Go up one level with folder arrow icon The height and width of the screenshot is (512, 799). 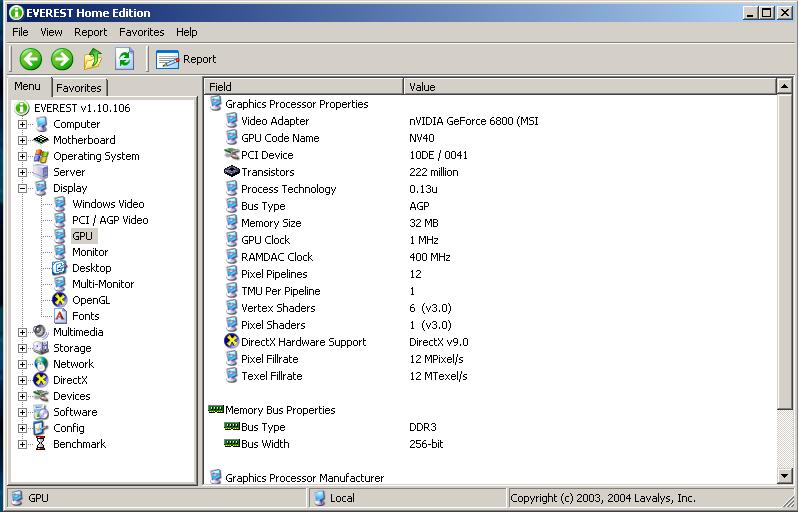point(93,59)
